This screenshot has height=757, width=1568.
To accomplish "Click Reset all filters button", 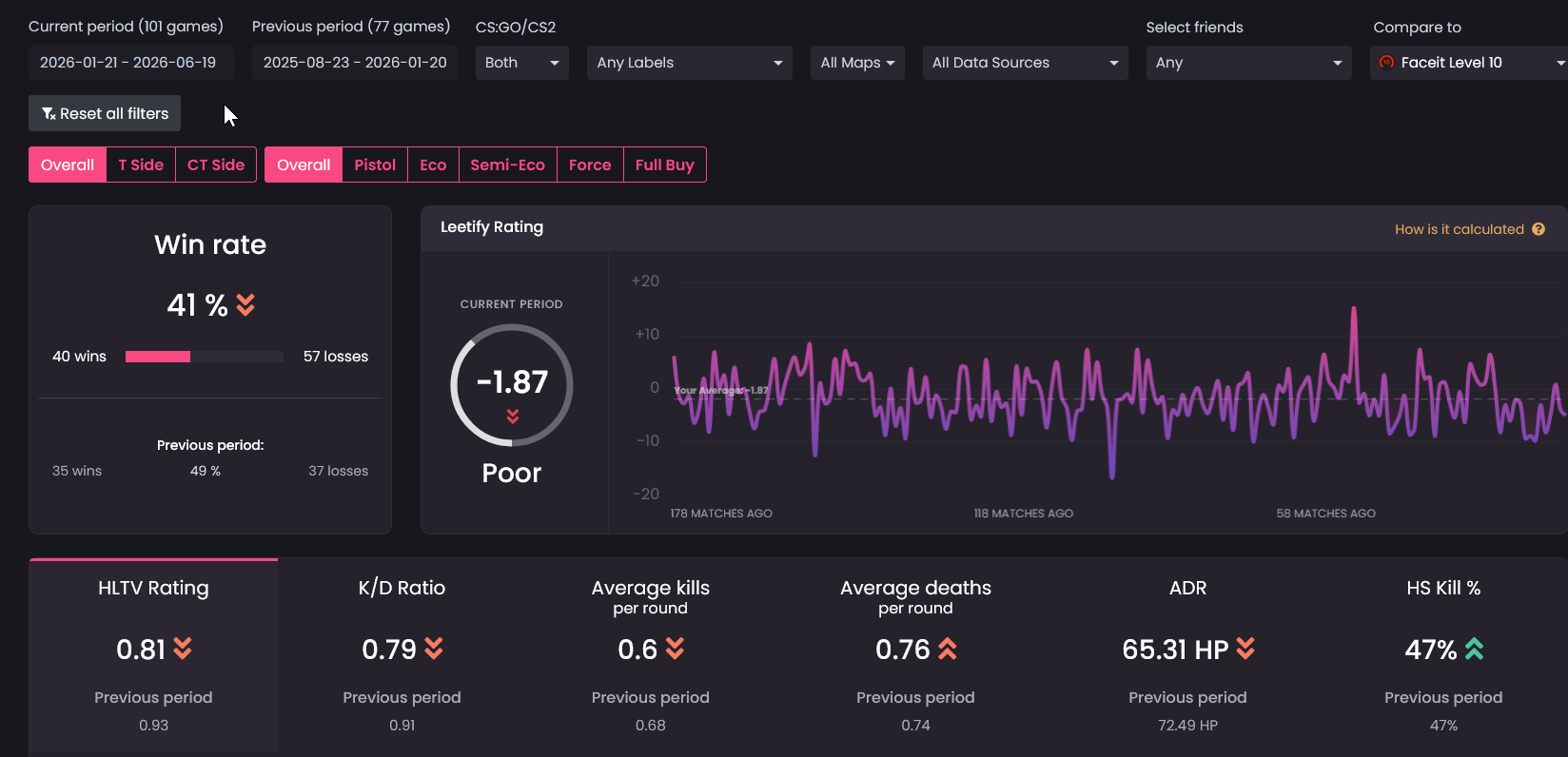I will pos(105,113).
